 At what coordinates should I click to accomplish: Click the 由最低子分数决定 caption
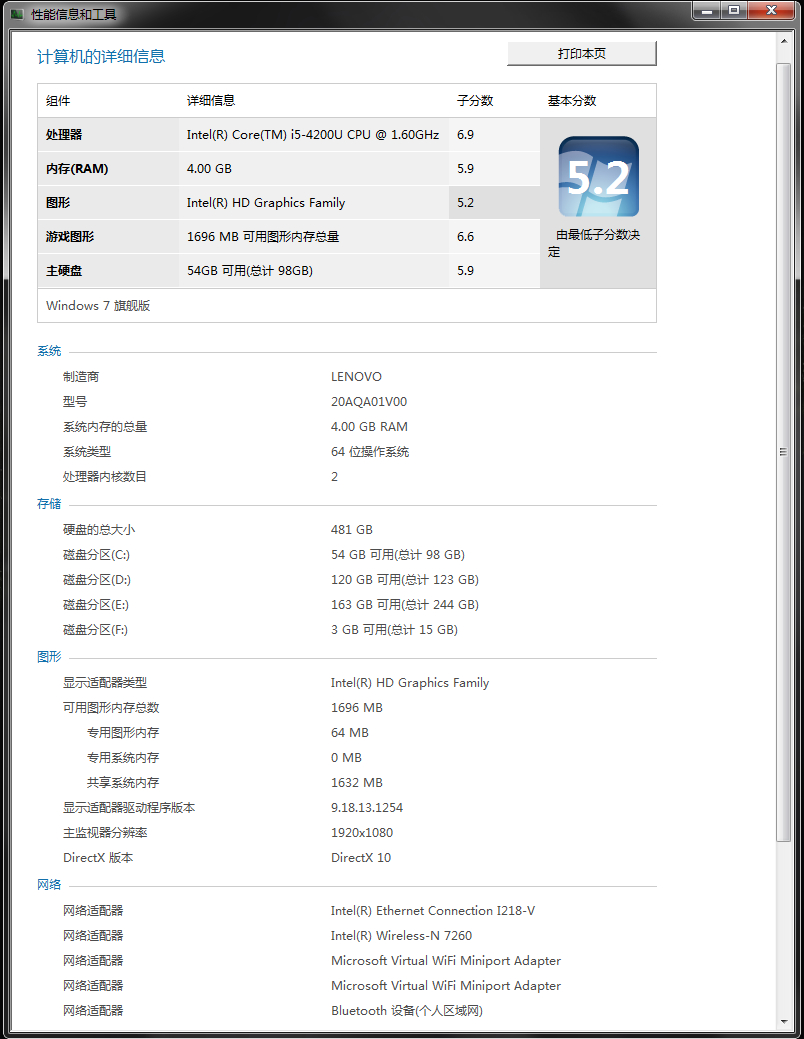coord(594,243)
